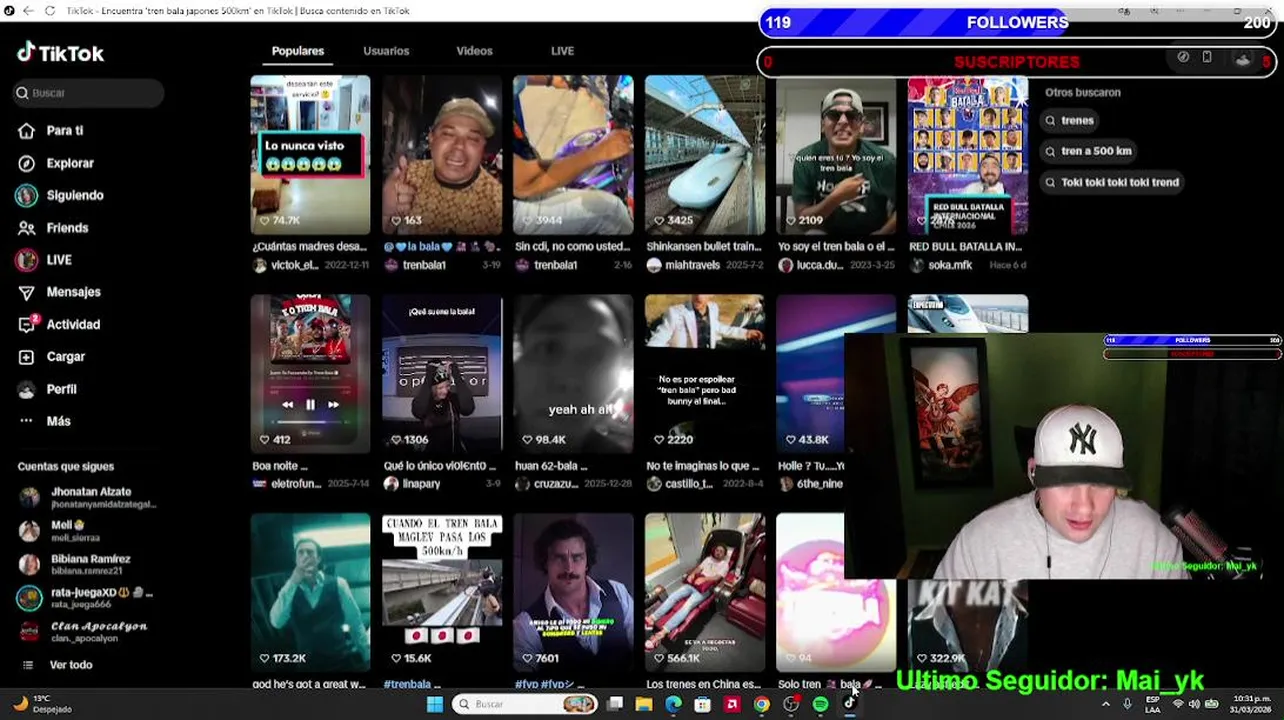This screenshot has width=1284, height=720.
Task: Open File Explorer from the taskbar
Action: tap(644, 704)
